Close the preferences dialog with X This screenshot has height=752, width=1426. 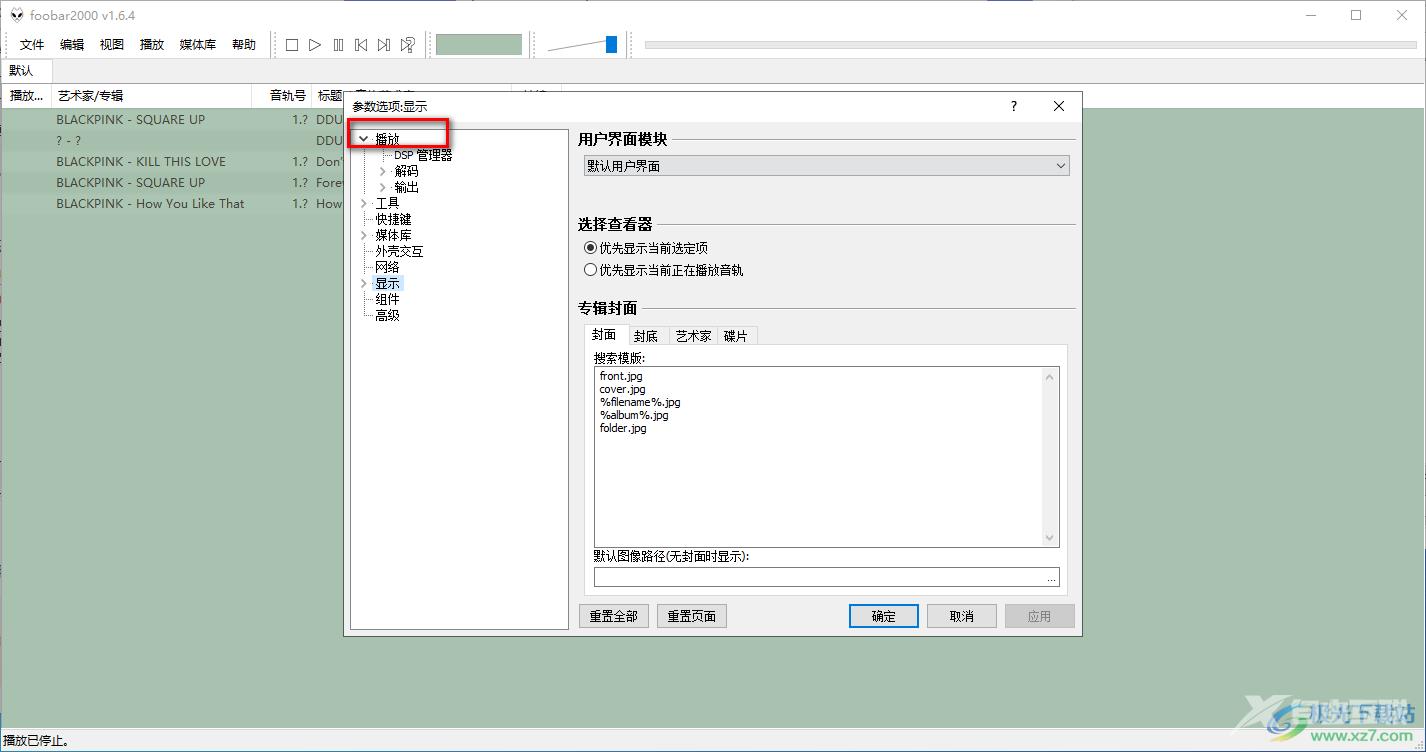(x=1059, y=106)
